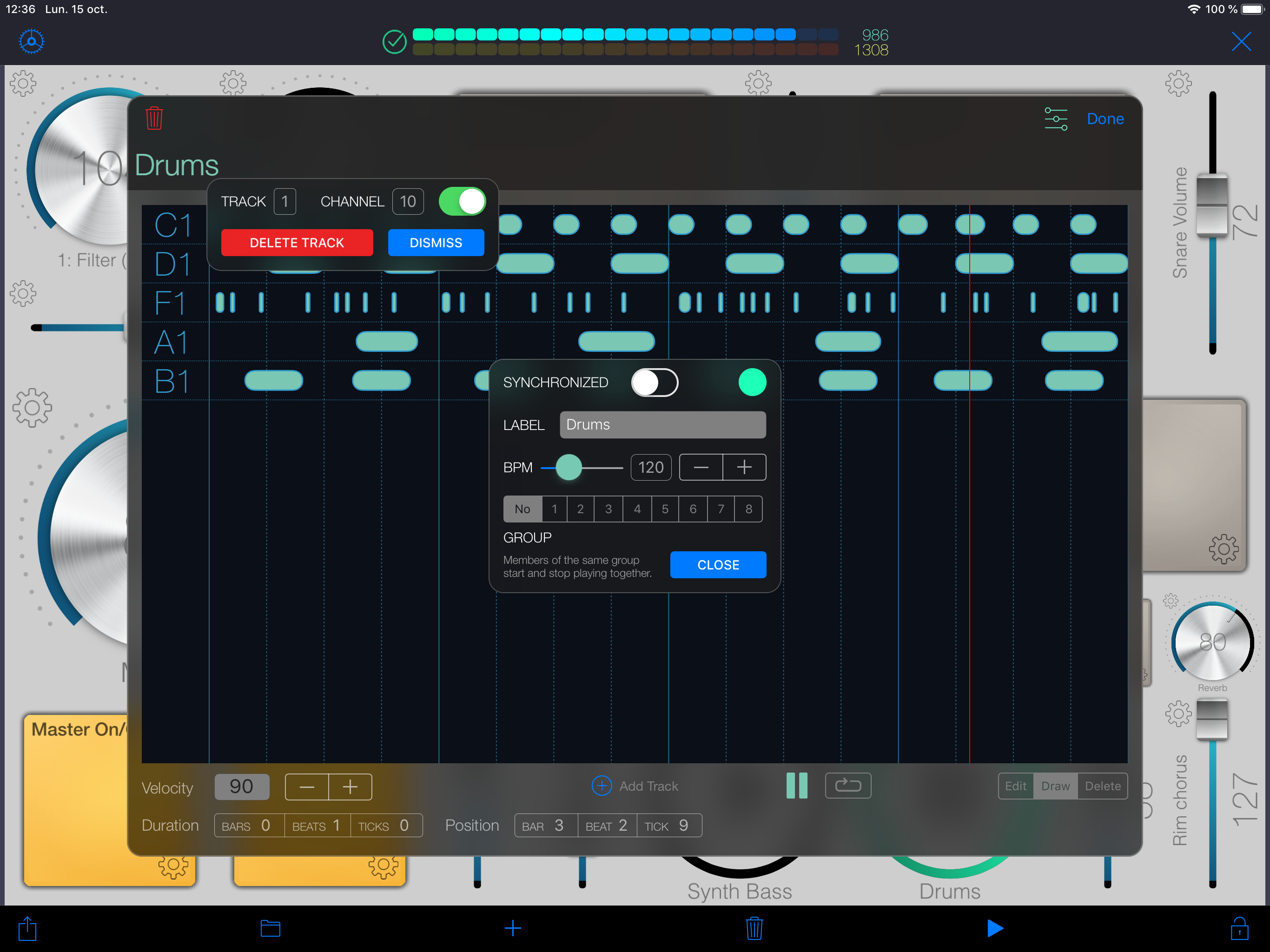This screenshot has height=952, width=1270.
Task: Open the sequencer settings sliders icon
Action: (1055, 119)
